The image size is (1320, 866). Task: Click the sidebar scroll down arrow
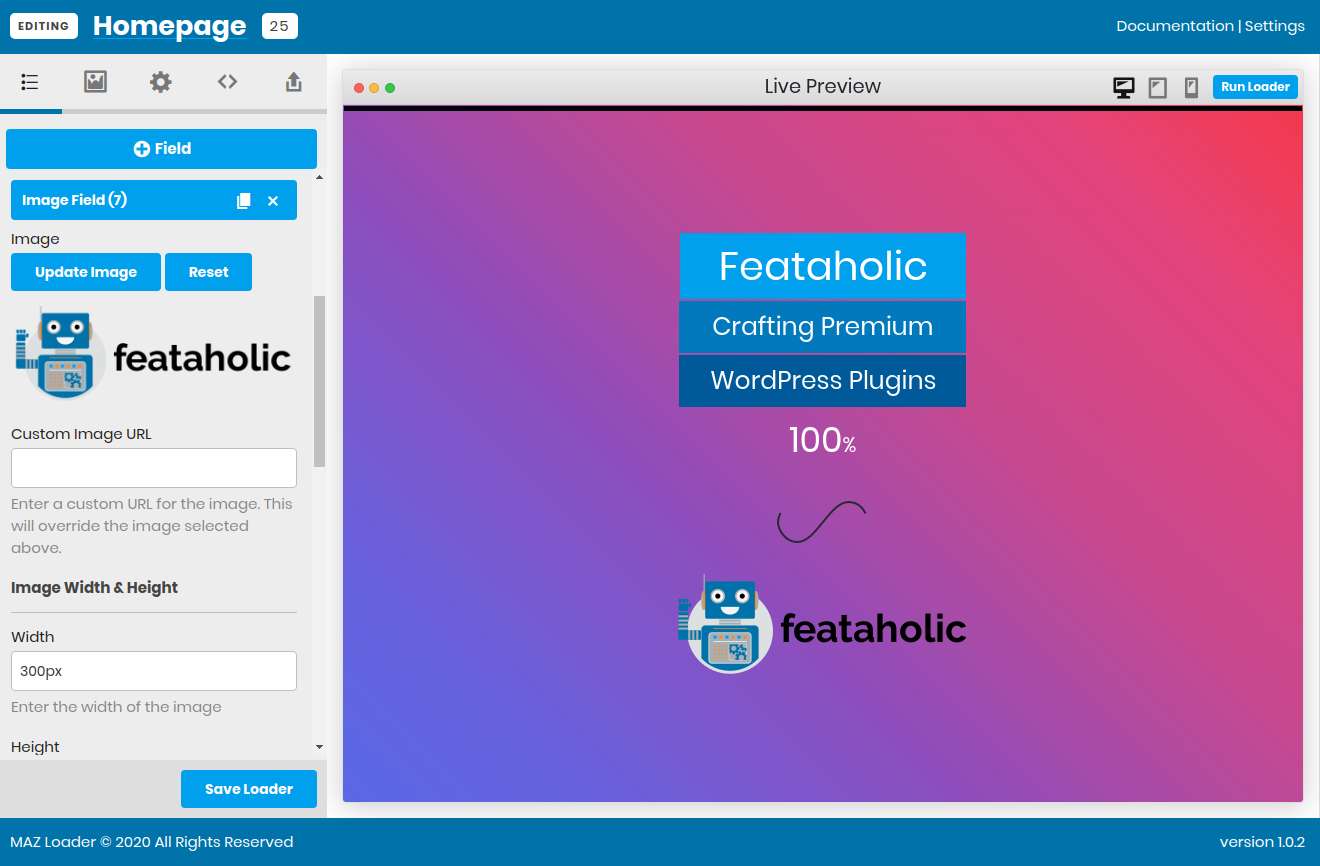pyautogui.click(x=319, y=747)
